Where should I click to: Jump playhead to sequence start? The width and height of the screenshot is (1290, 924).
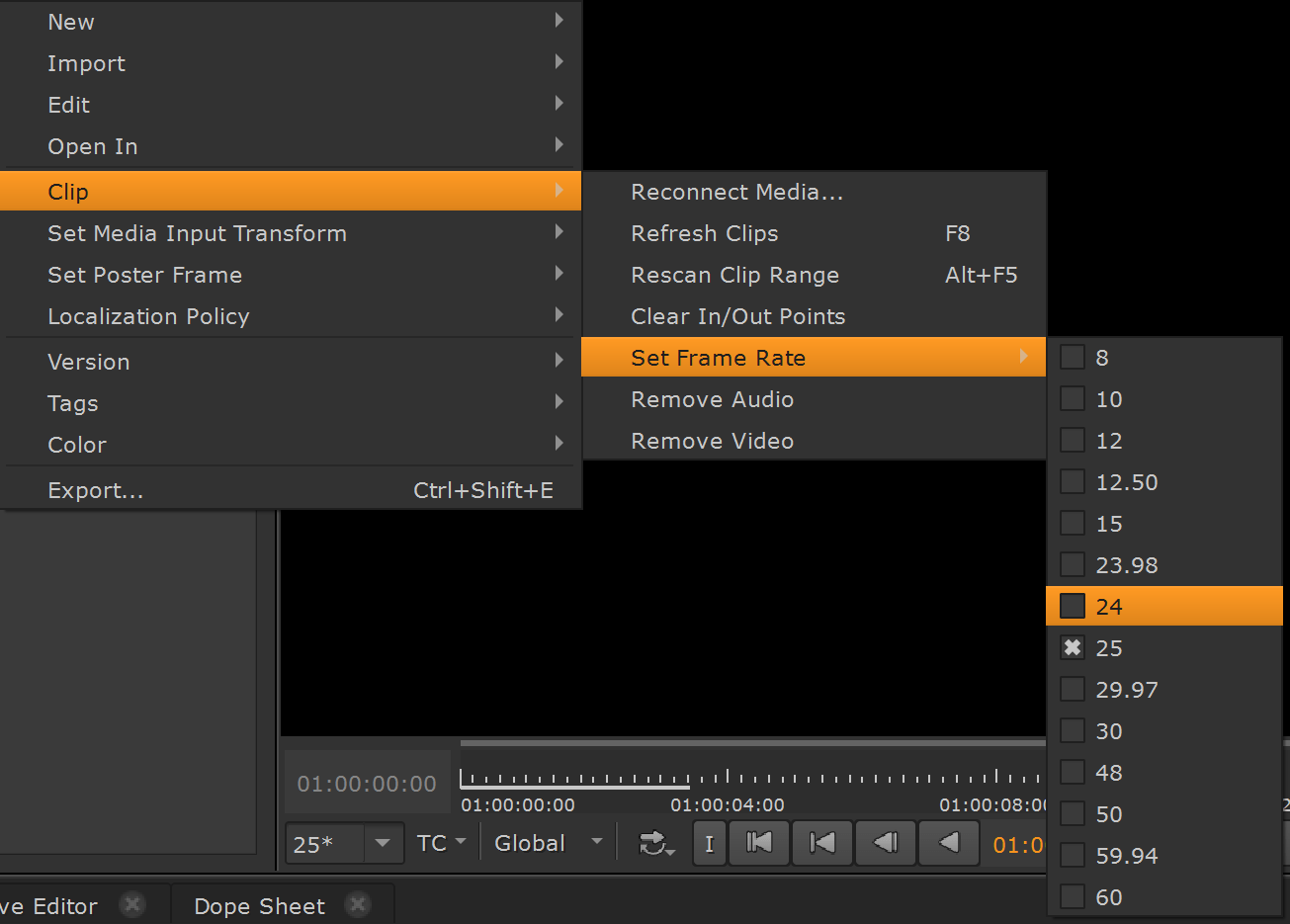pos(759,843)
